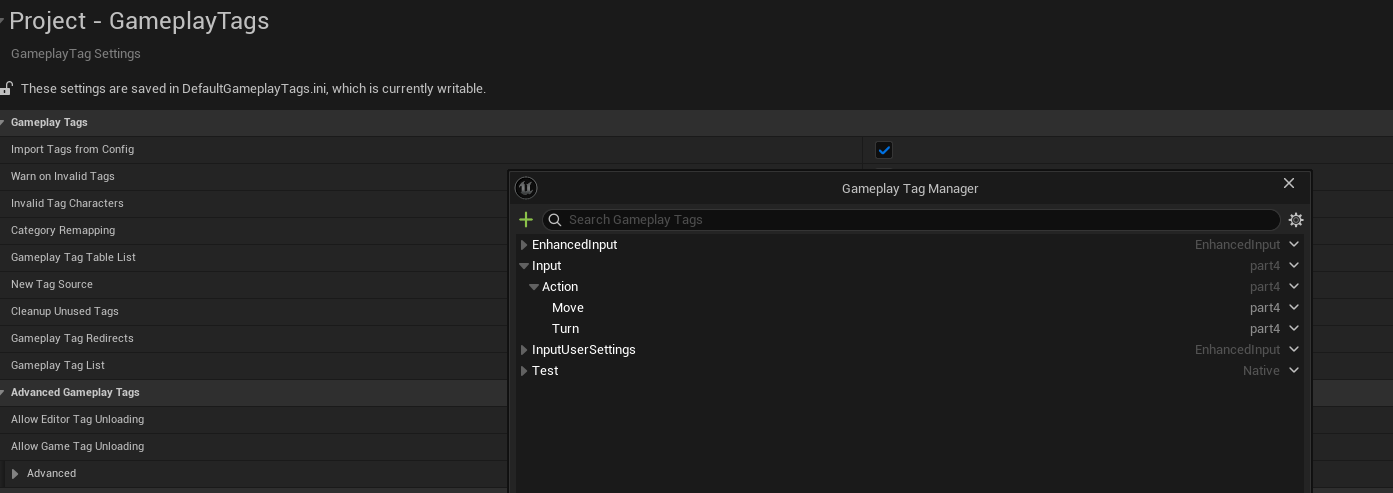Collapse the Action tag node
1393x493 pixels.
point(534,287)
